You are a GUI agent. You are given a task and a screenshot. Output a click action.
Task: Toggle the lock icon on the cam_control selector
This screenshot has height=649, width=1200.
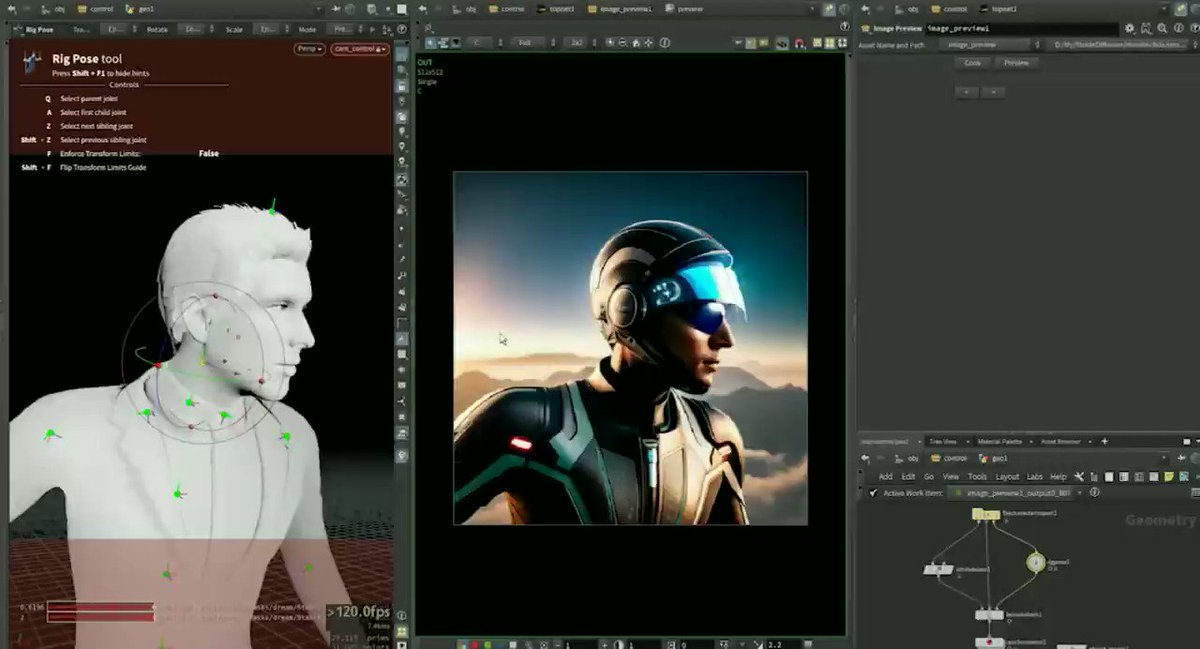click(x=378, y=48)
